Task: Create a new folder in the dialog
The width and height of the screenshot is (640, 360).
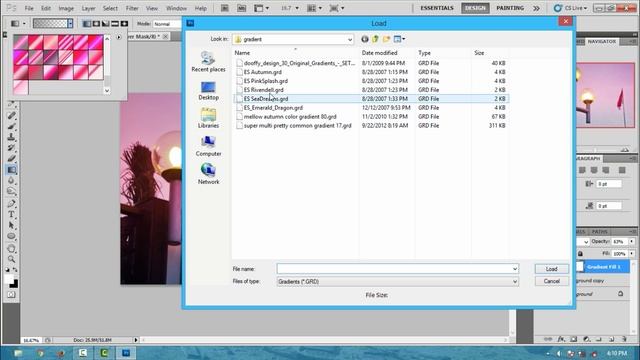Action: tap(386, 39)
